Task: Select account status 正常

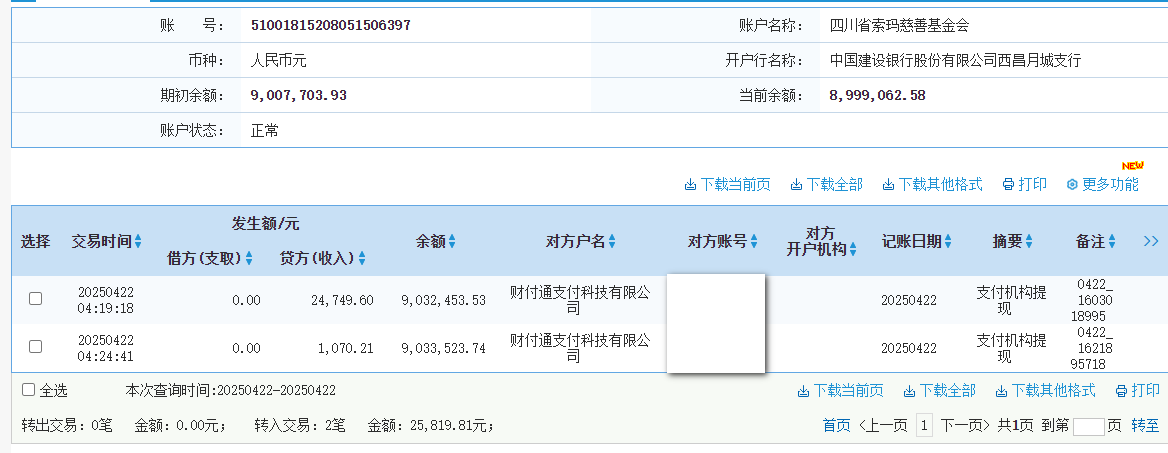Action: click(x=265, y=130)
